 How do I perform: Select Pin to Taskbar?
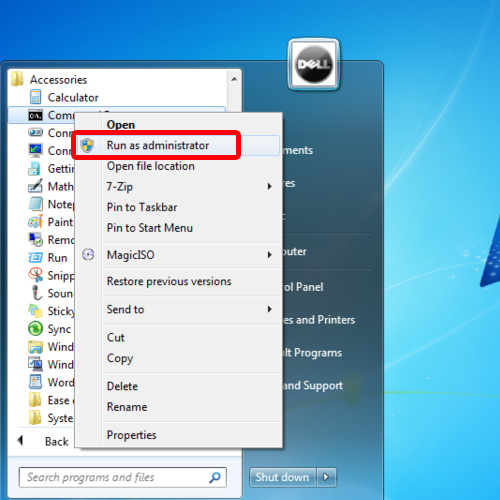coord(142,207)
